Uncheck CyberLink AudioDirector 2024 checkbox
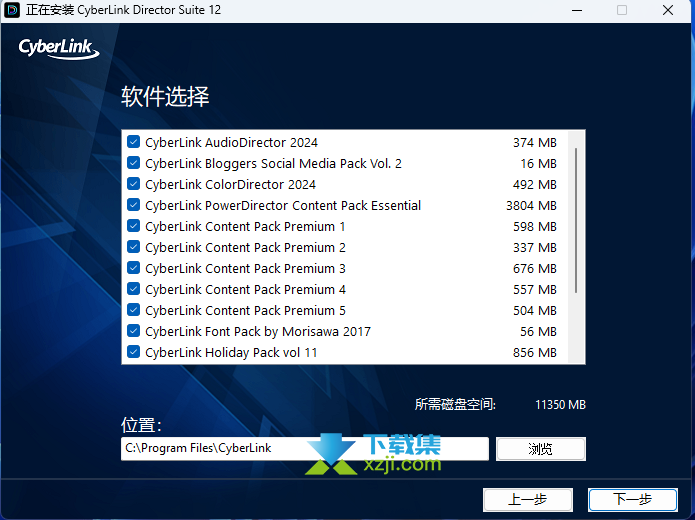This screenshot has width=695, height=520. click(133, 142)
